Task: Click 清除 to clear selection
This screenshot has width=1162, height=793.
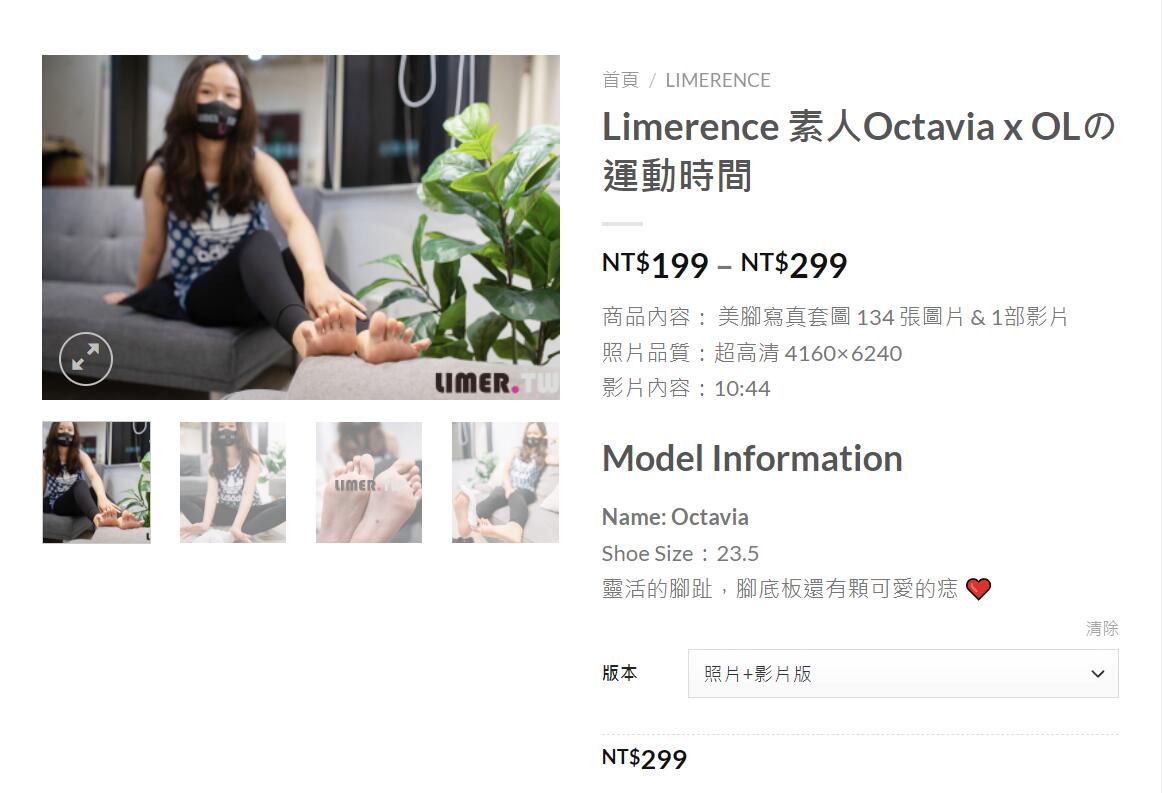Action: pyautogui.click(x=1102, y=628)
